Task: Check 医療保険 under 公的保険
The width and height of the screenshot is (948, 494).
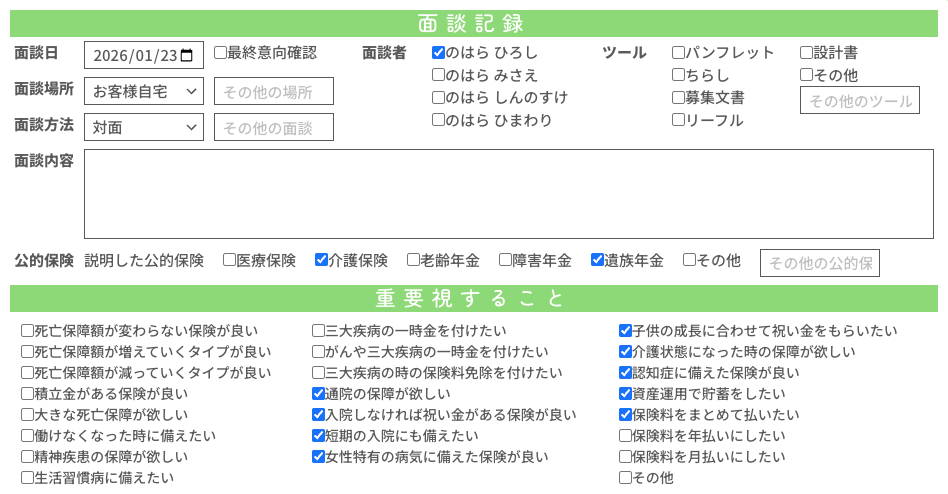Action: point(229,260)
